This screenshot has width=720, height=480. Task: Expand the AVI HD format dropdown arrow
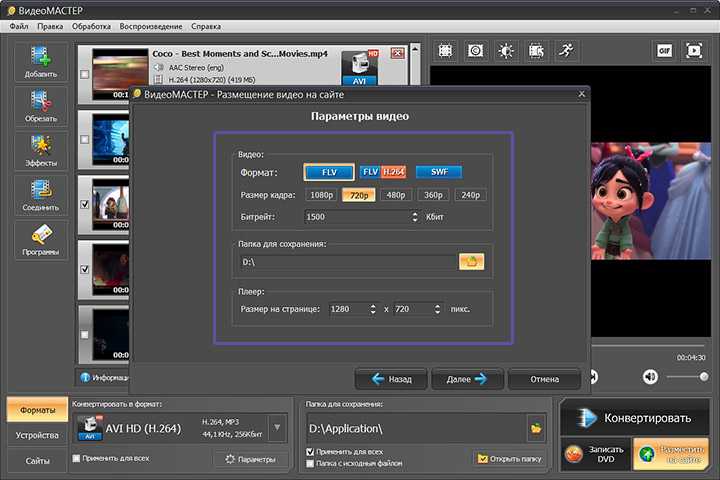click(277, 428)
